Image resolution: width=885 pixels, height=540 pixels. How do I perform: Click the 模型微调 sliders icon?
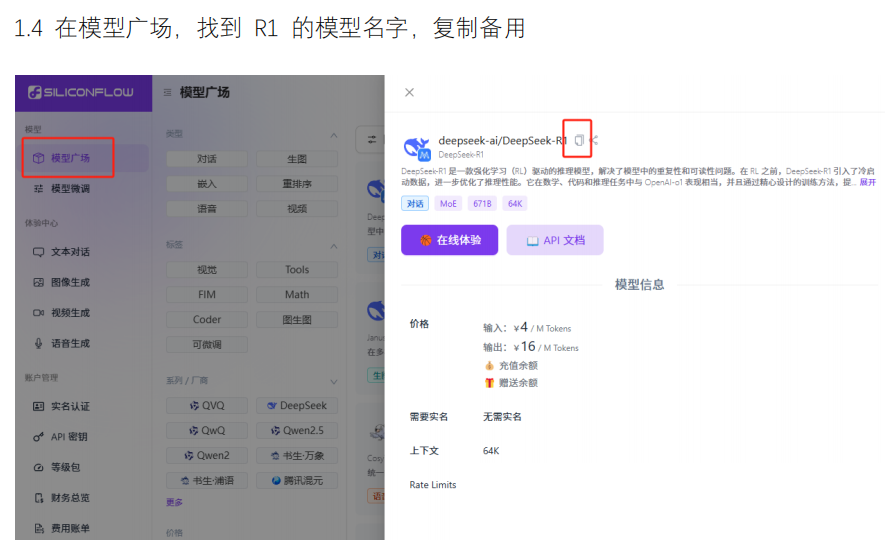point(38,188)
